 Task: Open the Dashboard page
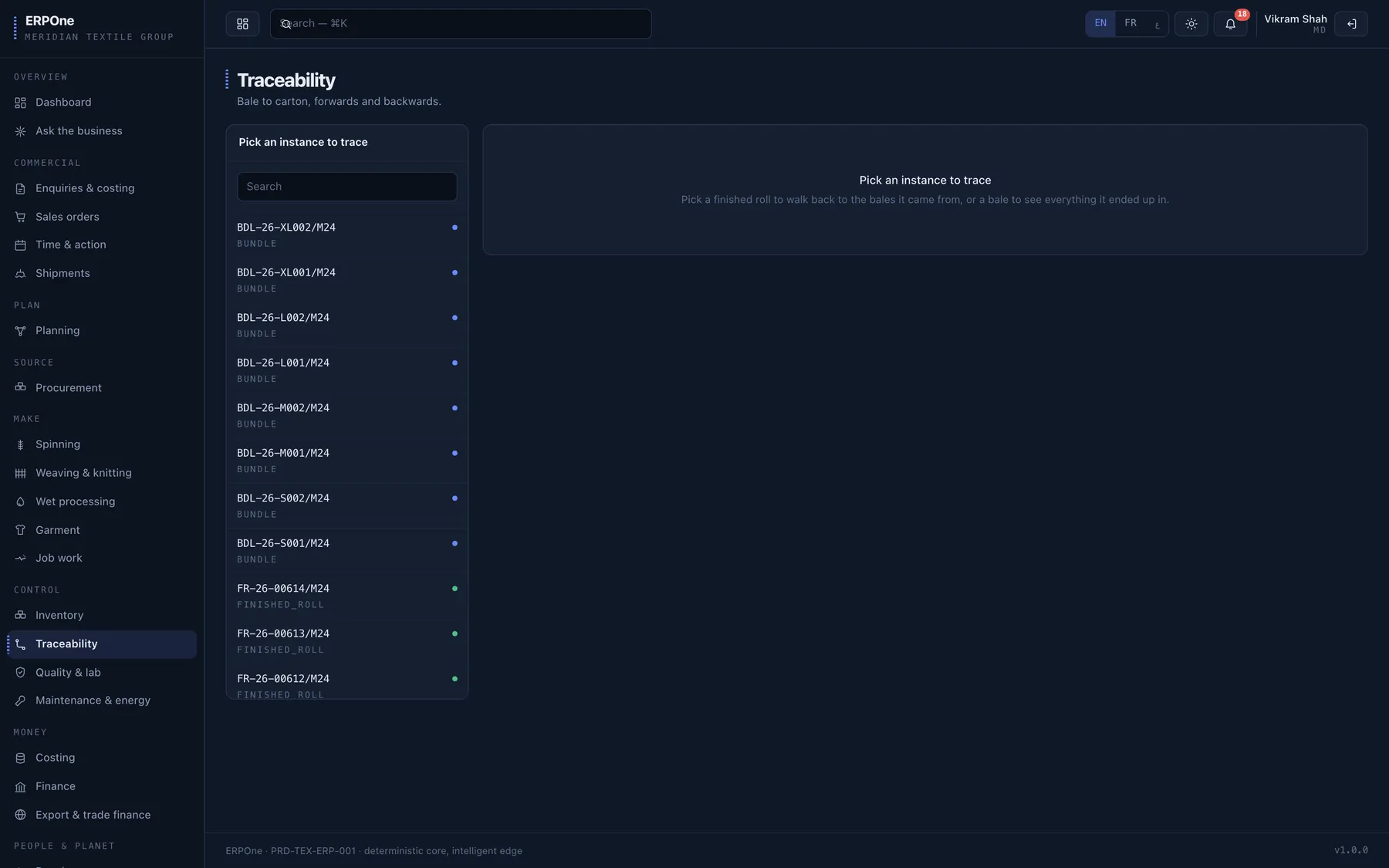coord(102,103)
